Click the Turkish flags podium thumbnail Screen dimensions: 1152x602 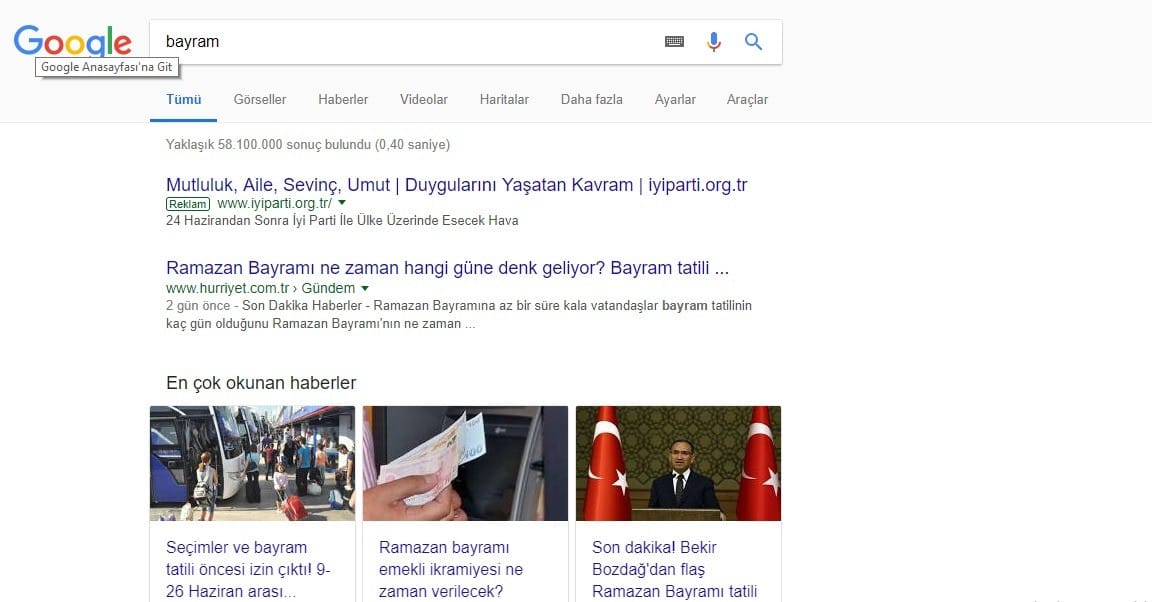pyautogui.click(x=678, y=463)
